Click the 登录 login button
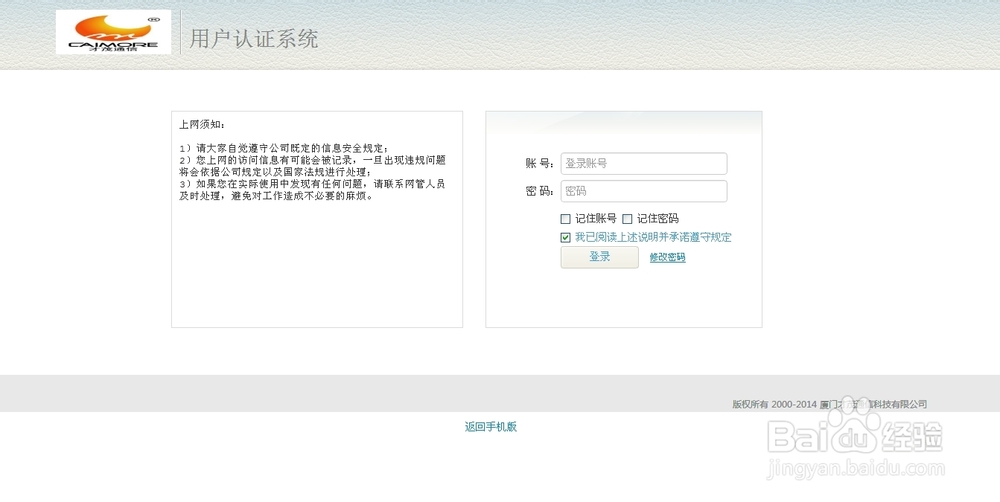The width and height of the screenshot is (1000, 502). pos(599,257)
